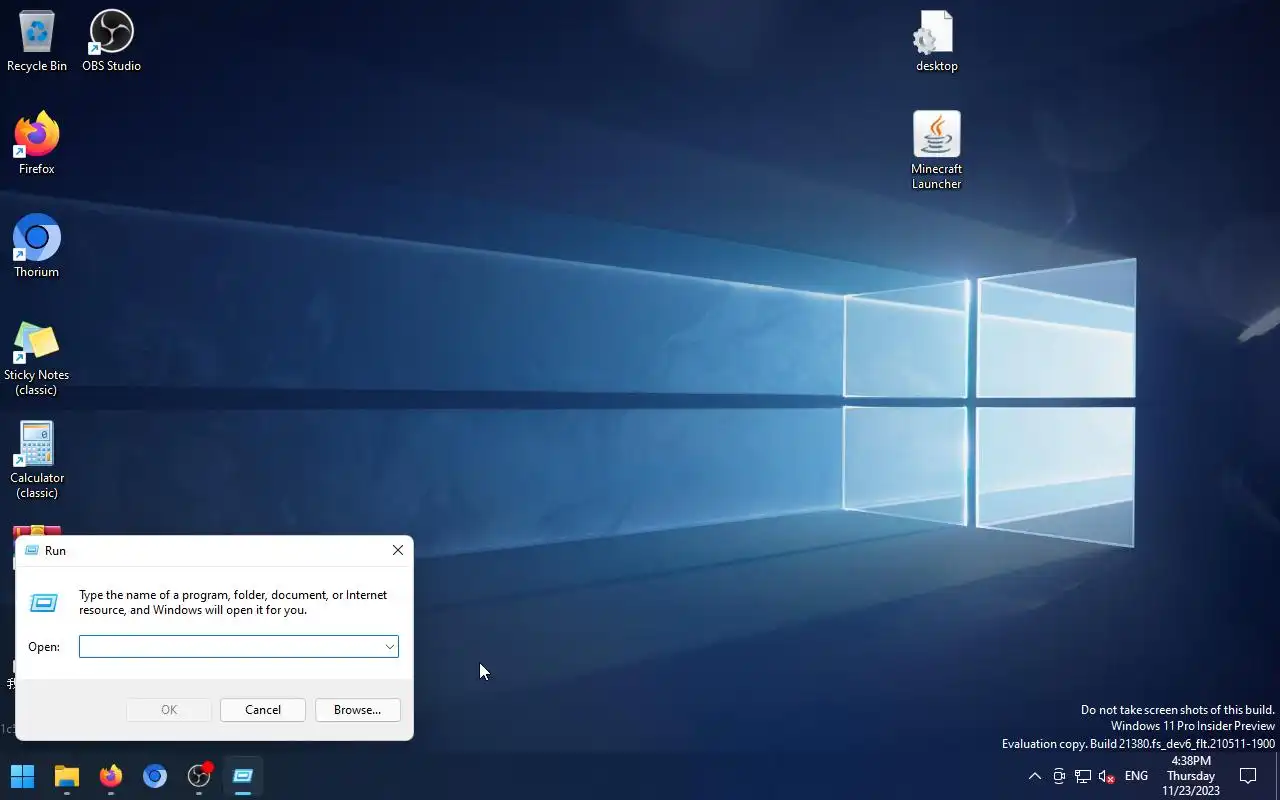Viewport: 1280px width, 800px height.
Task: Select the OBS Studio desktop shortcut
Action: [111, 40]
